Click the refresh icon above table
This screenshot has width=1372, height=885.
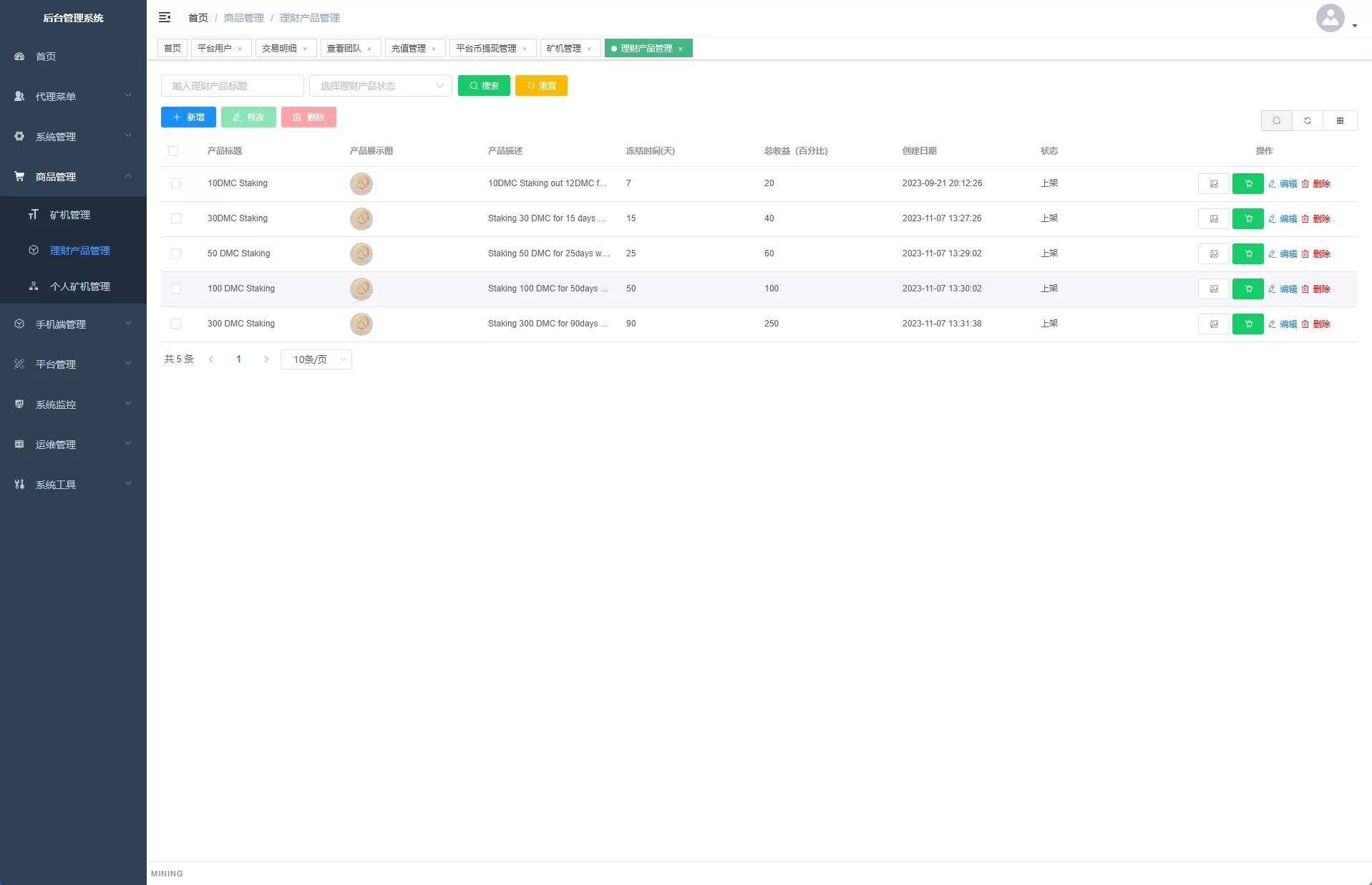(x=1308, y=121)
